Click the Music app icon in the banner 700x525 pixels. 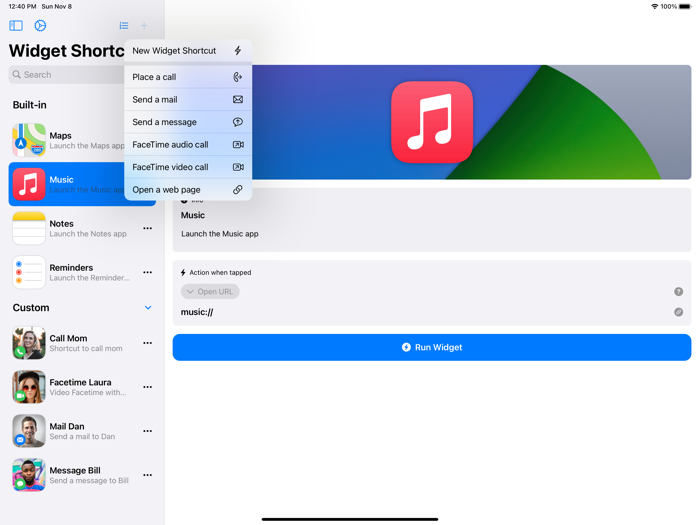click(x=432, y=122)
